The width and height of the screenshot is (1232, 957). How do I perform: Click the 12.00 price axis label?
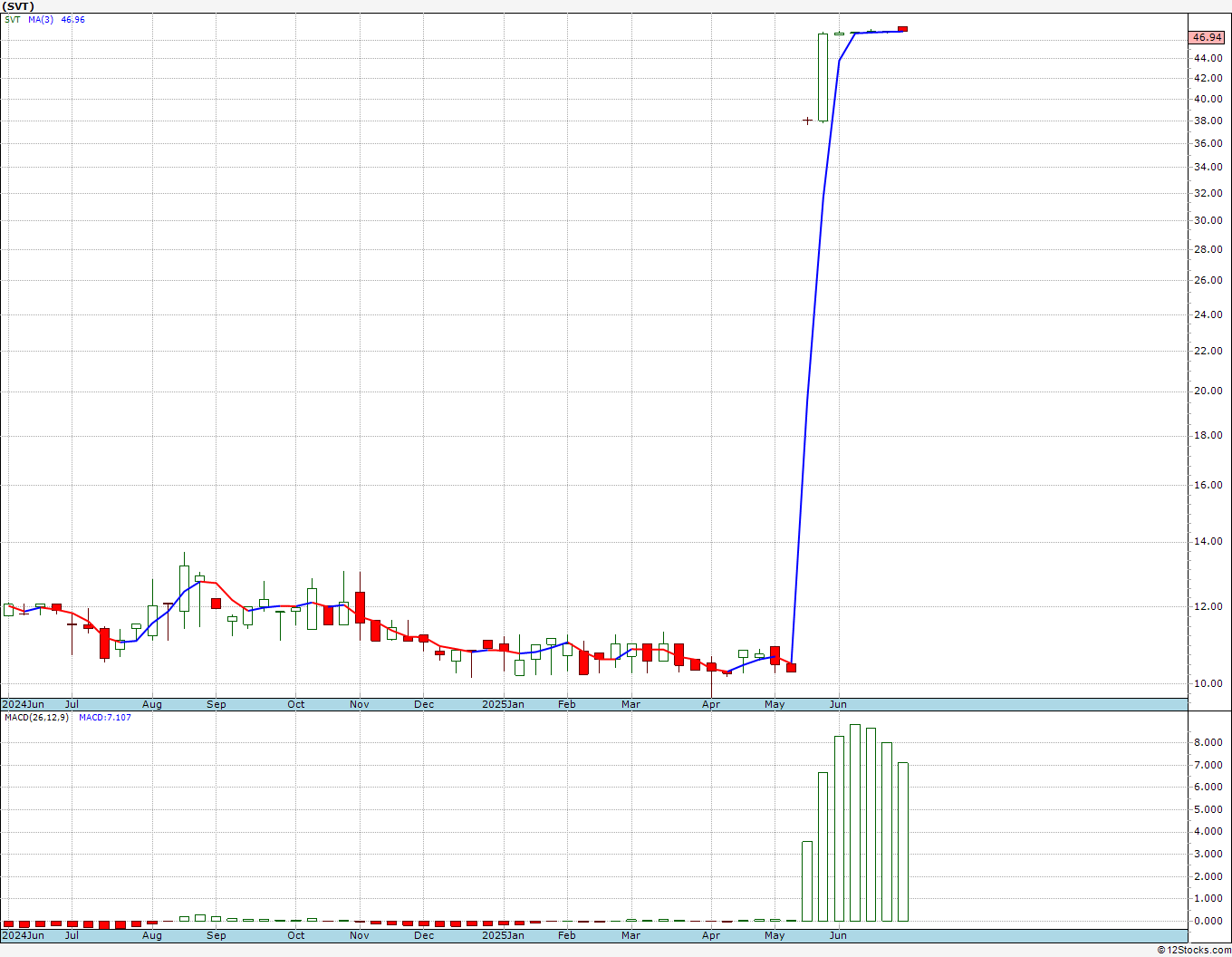[x=1207, y=607]
